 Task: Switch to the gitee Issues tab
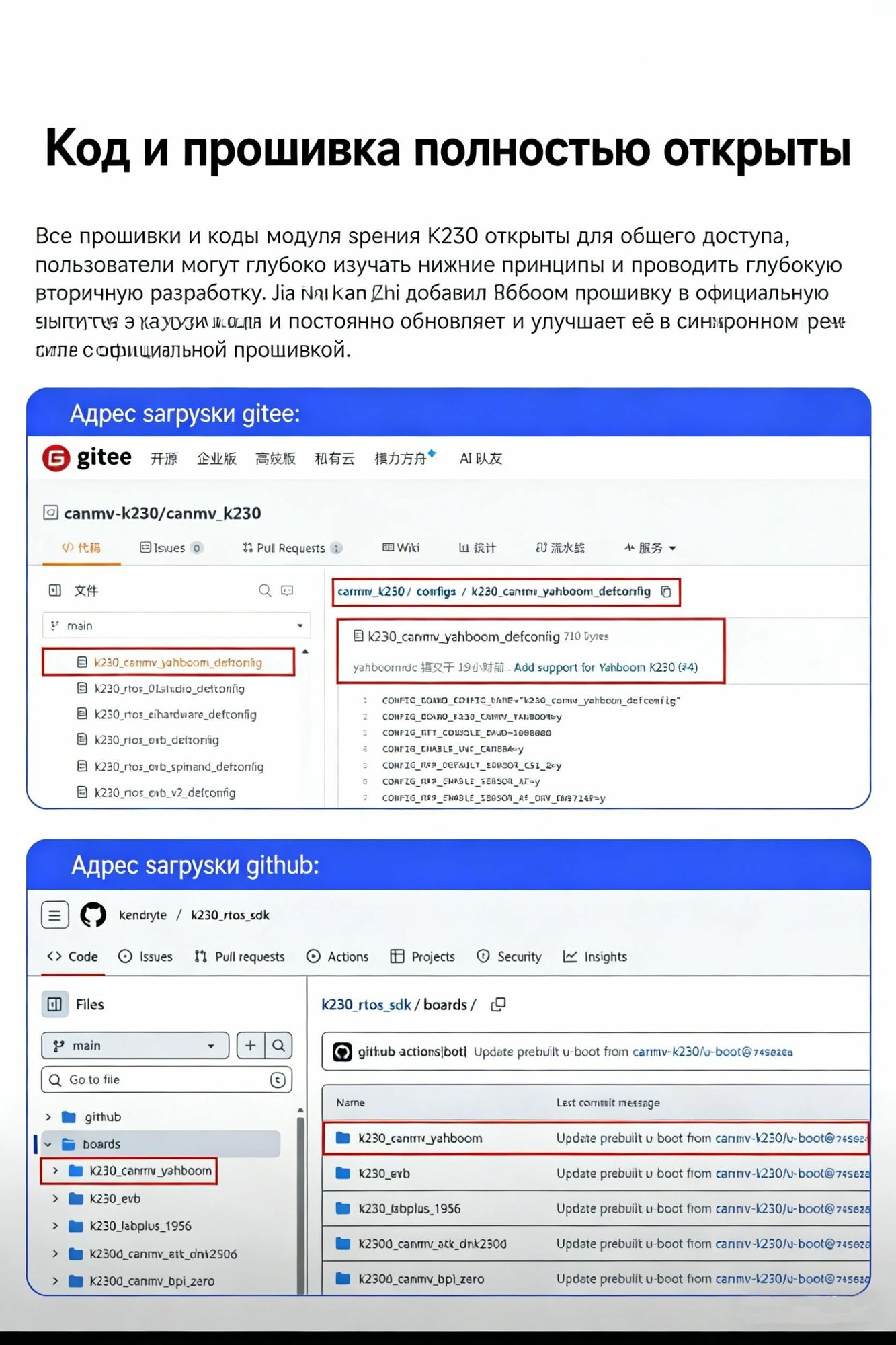[x=171, y=547]
